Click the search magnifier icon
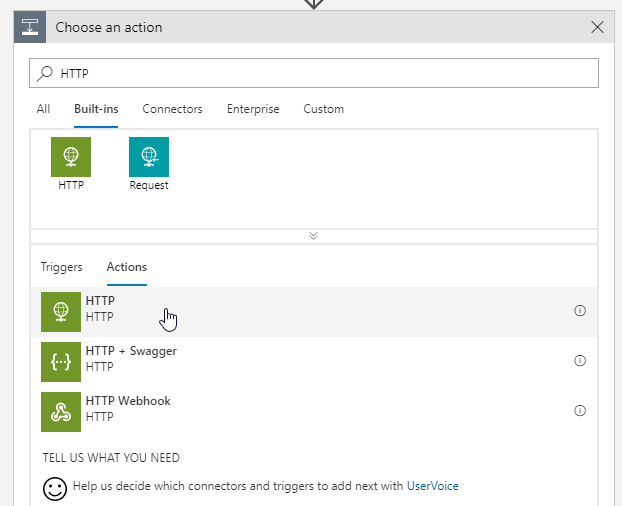Viewport: 622px width, 506px height. pyautogui.click(x=45, y=73)
